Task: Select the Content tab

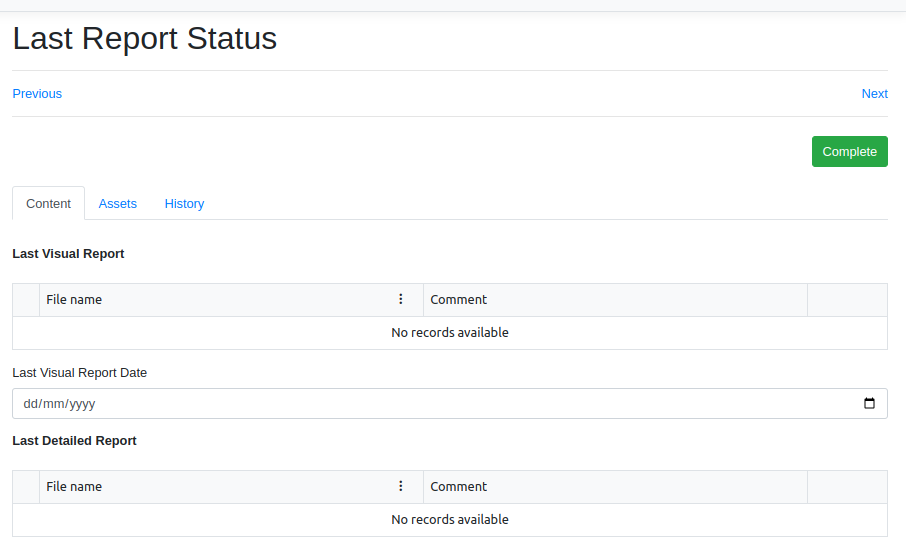Action: coord(48,204)
